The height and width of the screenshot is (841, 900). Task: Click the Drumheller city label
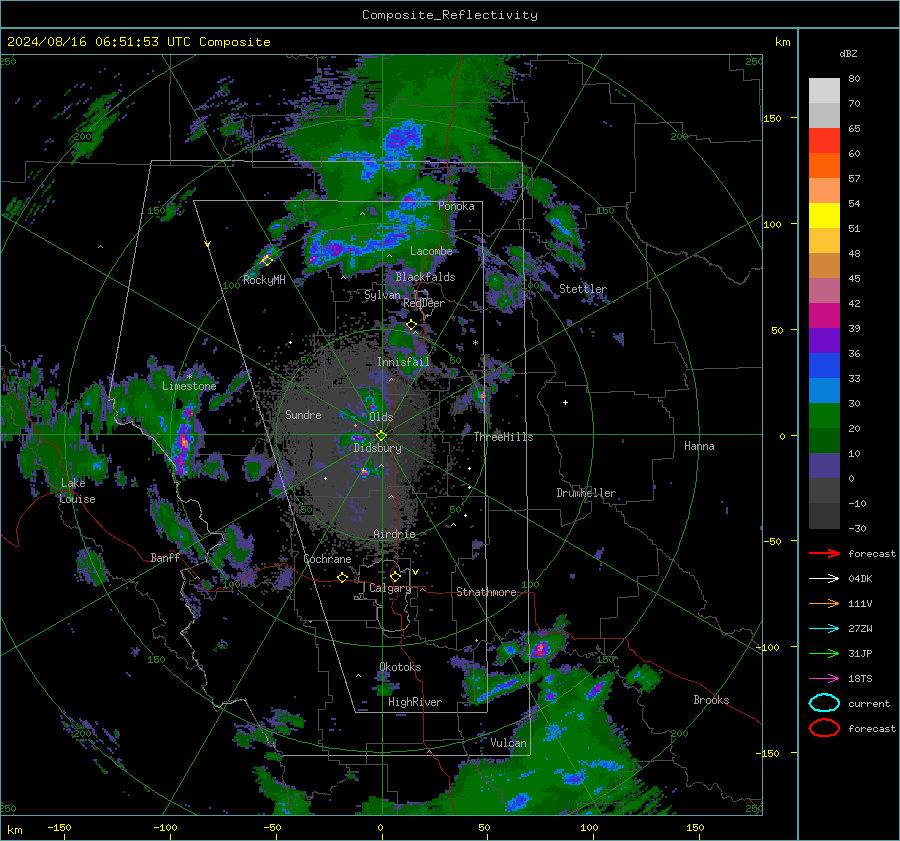click(x=586, y=493)
